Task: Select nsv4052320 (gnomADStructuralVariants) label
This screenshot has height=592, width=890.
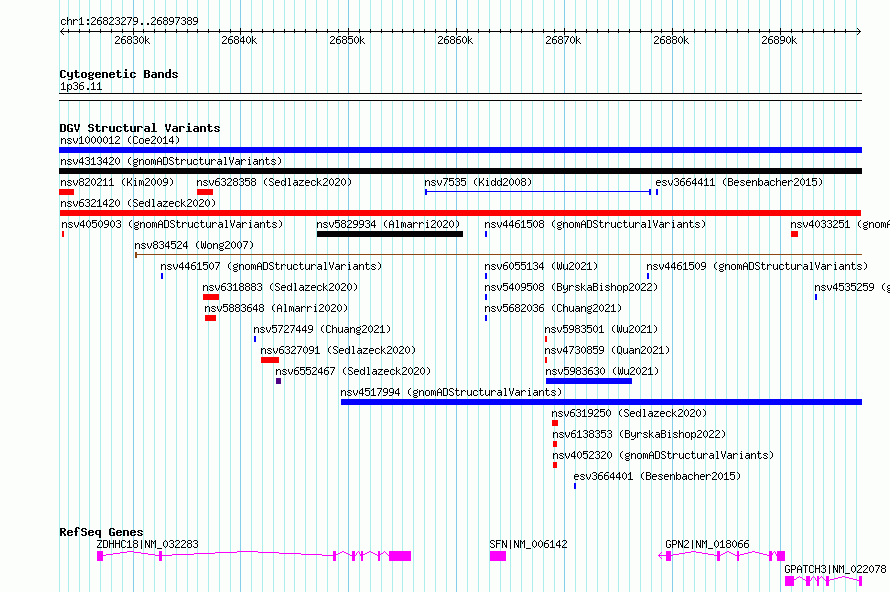Action: pyautogui.click(x=663, y=455)
